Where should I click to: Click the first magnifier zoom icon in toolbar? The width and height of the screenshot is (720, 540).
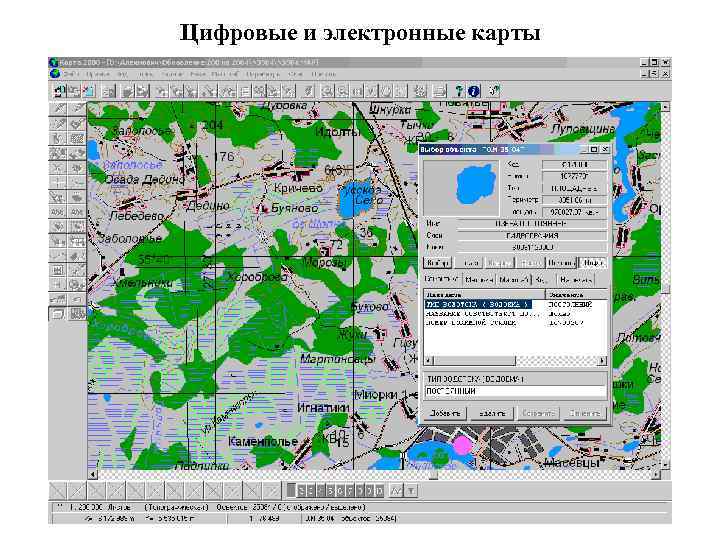[x=327, y=91]
